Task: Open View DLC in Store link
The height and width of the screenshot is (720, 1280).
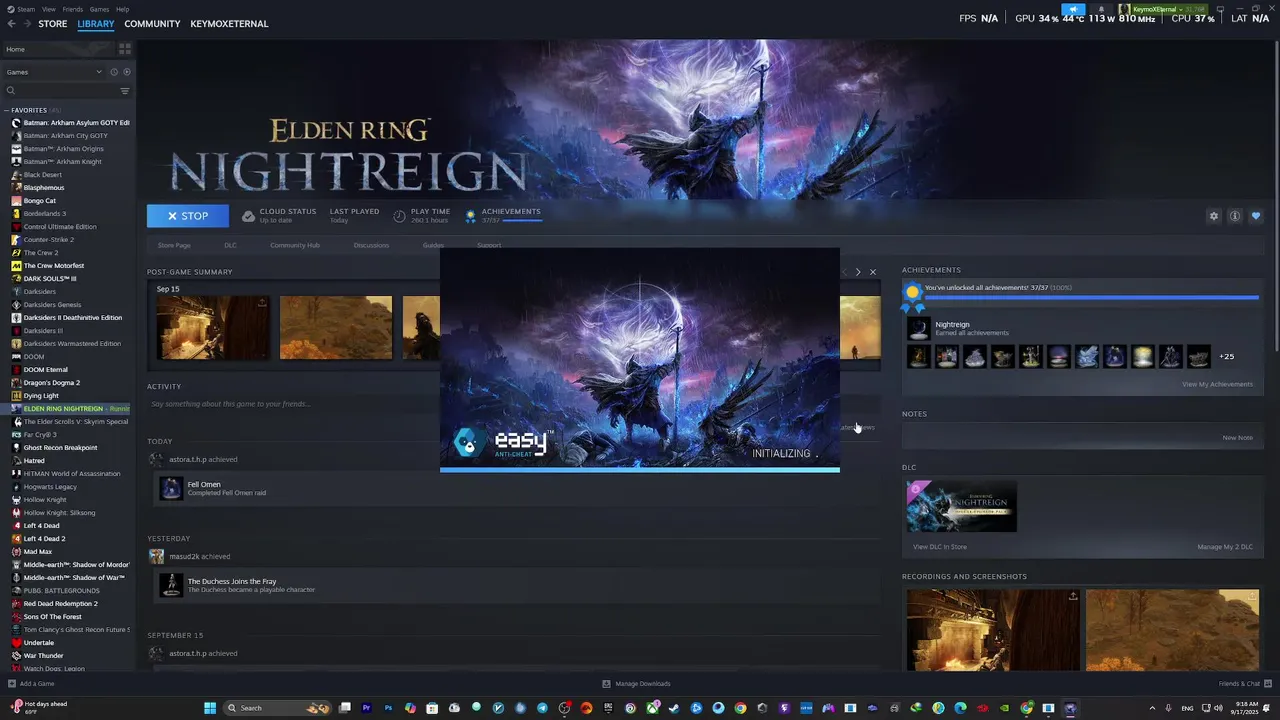Action: [x=940, y=547]
